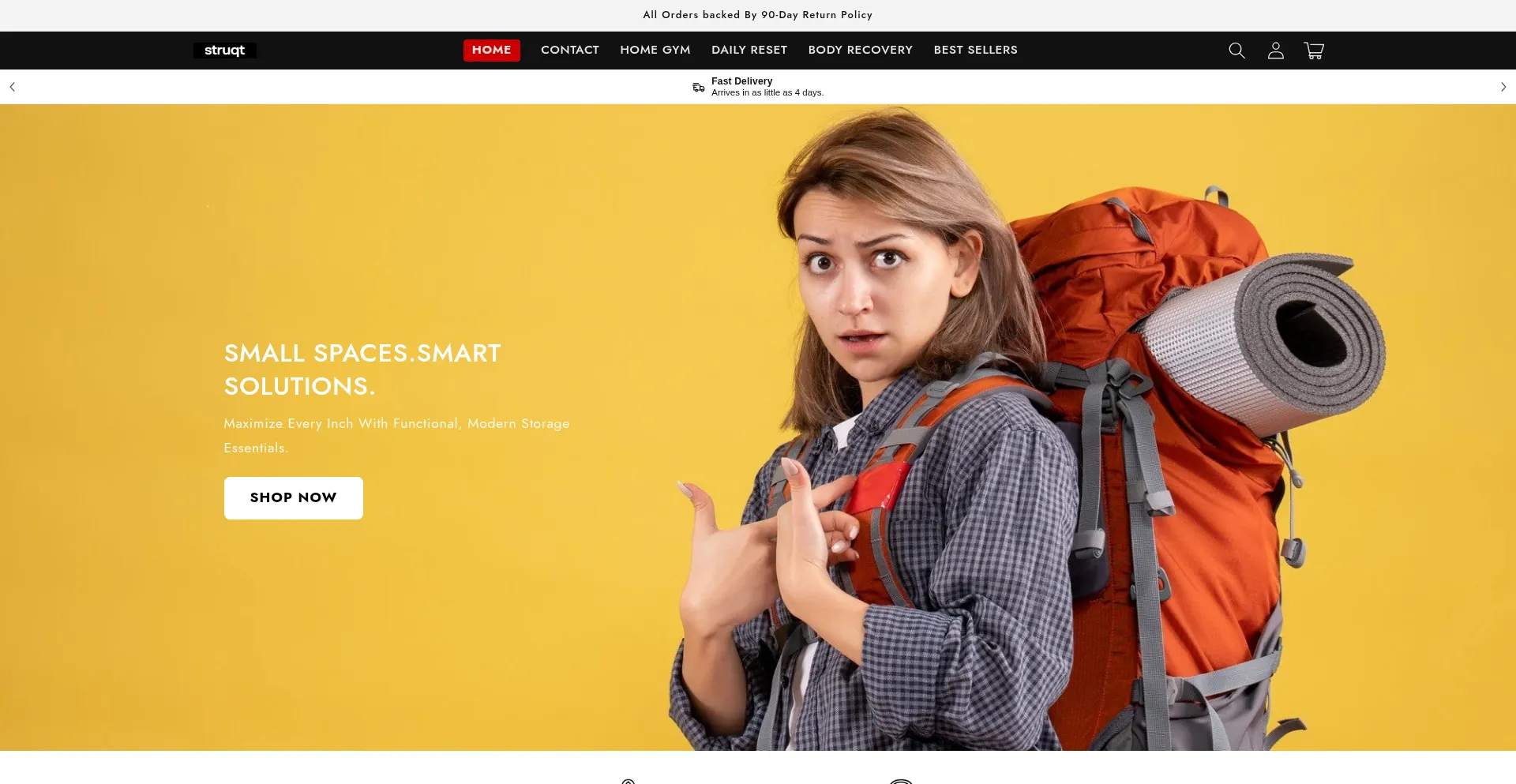Open the account login person icon
The height and width of the screenshot is (784, 1516).
click(1275, 51)
